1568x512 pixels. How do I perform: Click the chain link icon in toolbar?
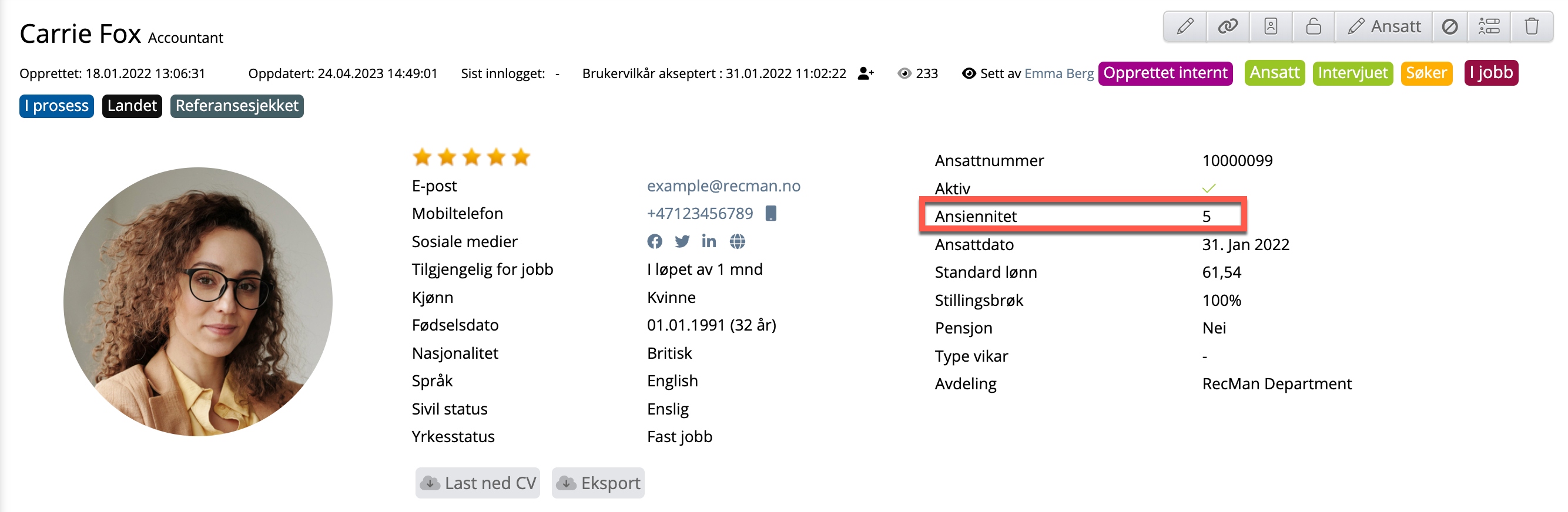[1228, 27]
